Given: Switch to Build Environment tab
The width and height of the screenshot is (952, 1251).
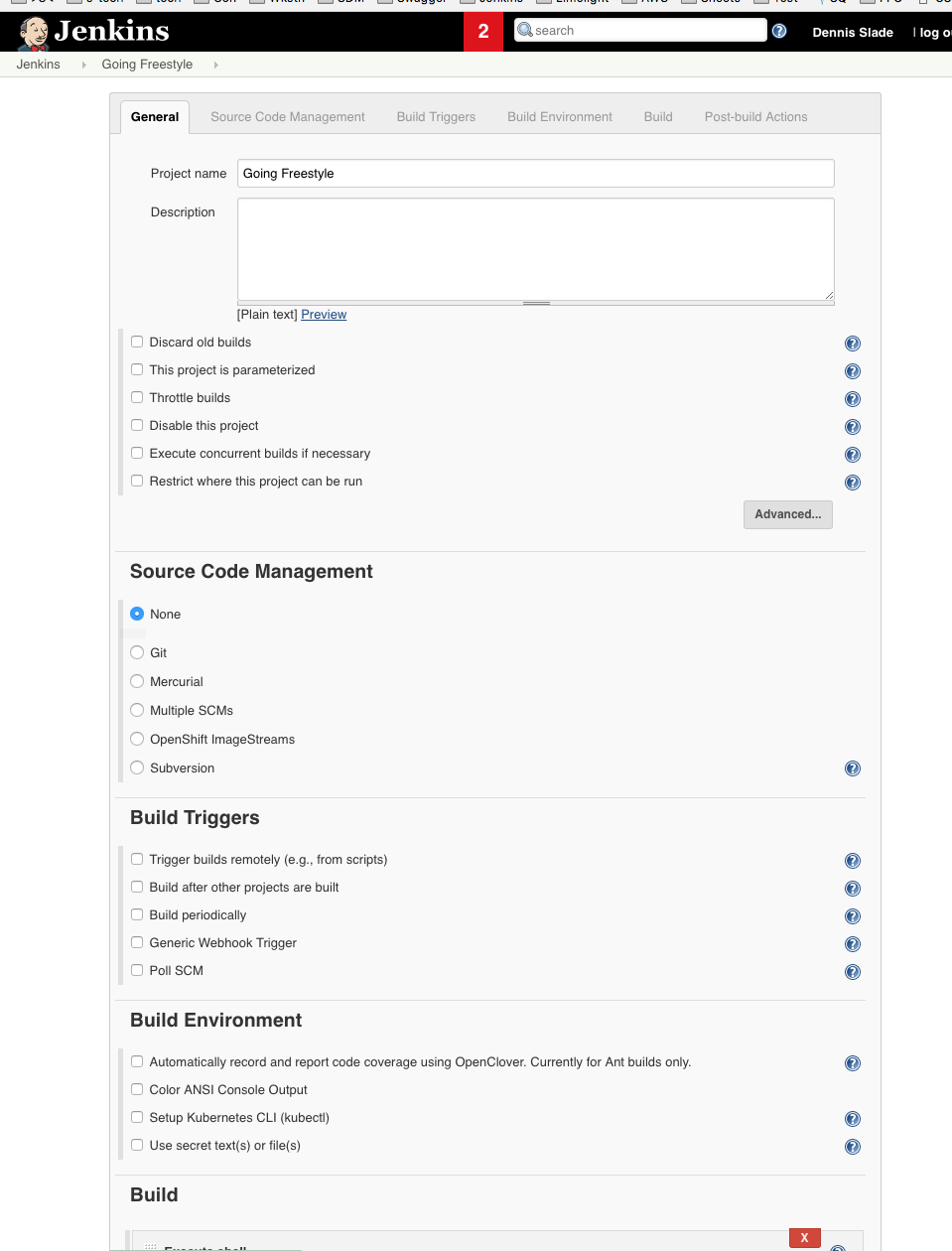Looking at the screenshot, I should click(x=560, y=117).
